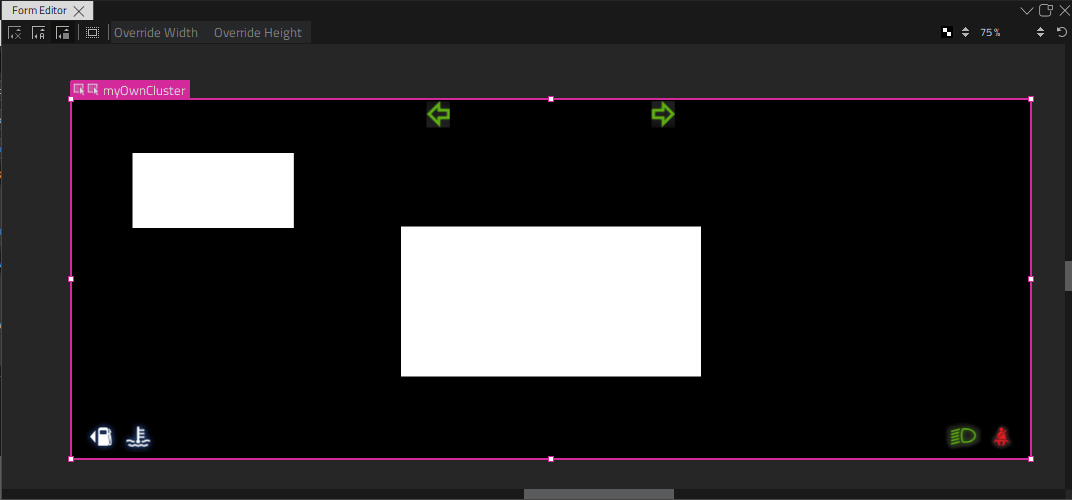This screenshot has height=500, width=1072.
Task: Select the coolant temperature warning icon
Action: click(x=138, y=436)
